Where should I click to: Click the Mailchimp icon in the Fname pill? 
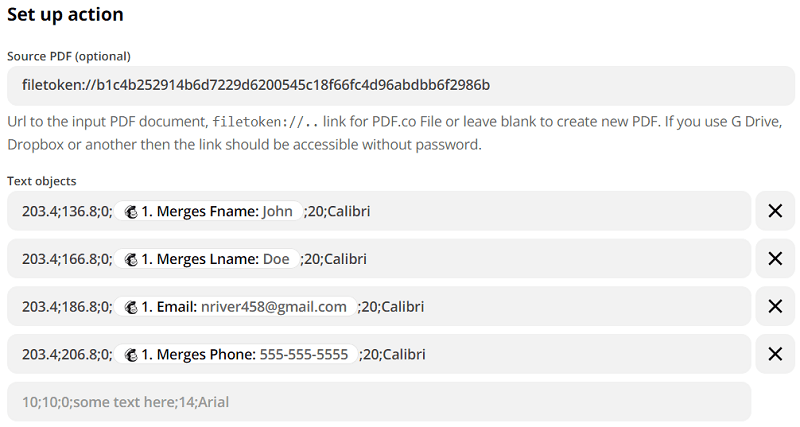point(130,211)
